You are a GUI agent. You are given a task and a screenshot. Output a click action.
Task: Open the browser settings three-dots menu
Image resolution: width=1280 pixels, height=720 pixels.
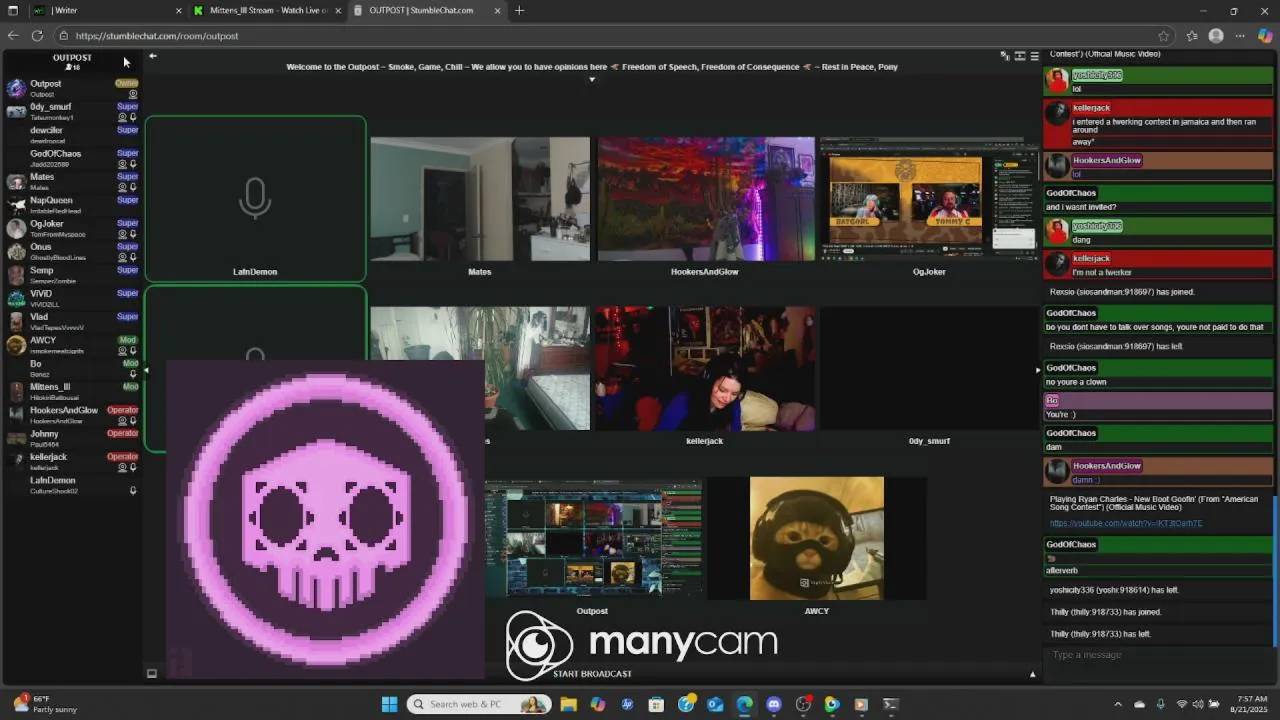pyautogui.click(x=1240, y=36)
